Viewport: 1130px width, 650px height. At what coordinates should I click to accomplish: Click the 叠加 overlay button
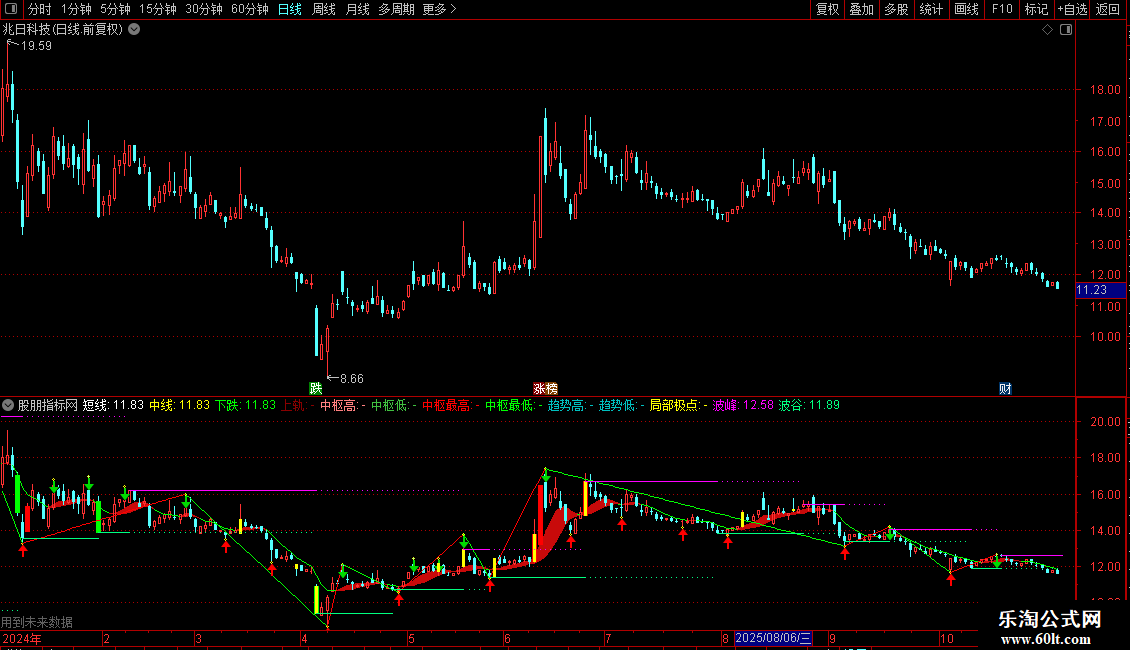861,9
